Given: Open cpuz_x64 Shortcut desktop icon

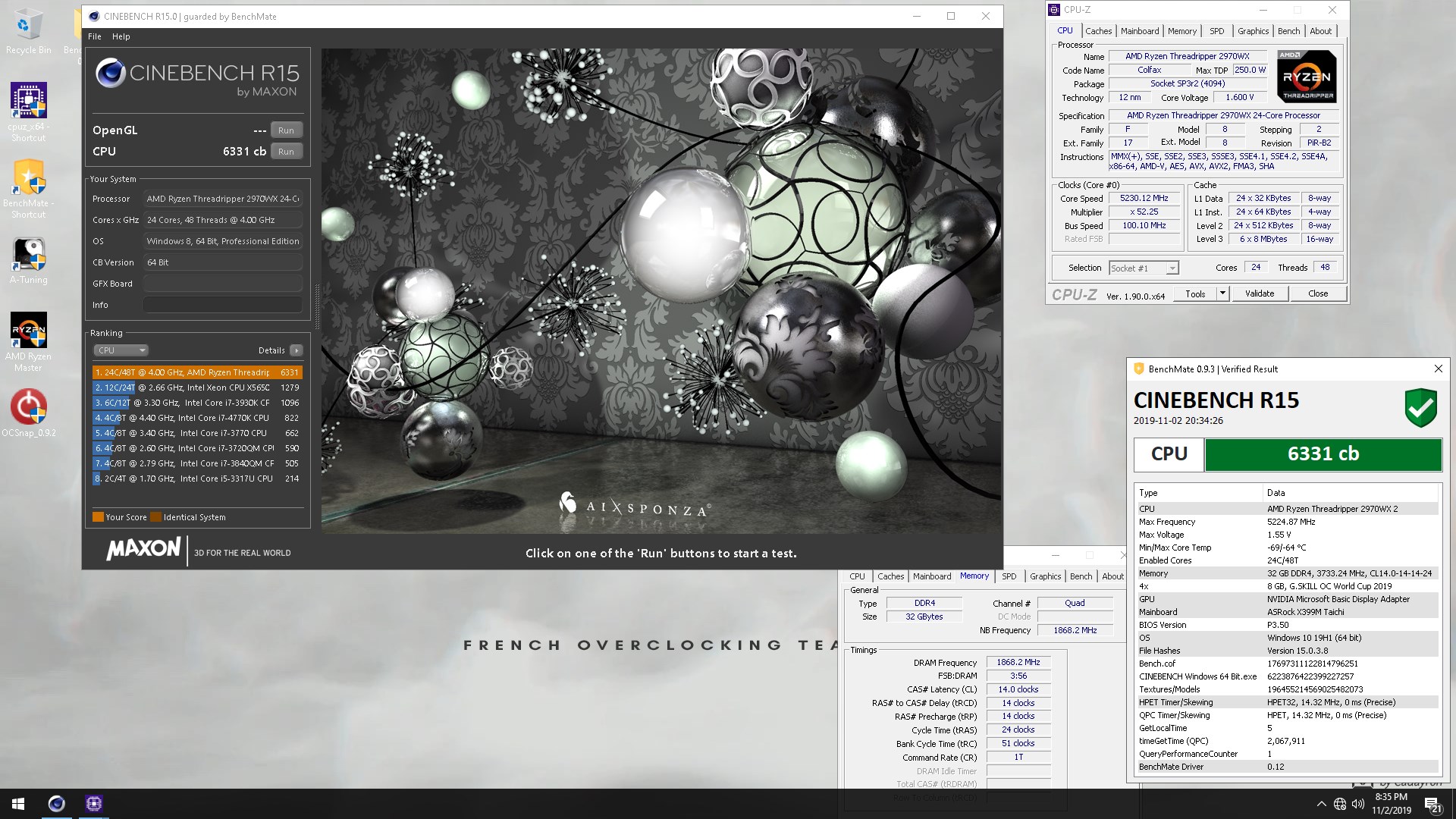Looking at the screenshot, I should point(28,111).
